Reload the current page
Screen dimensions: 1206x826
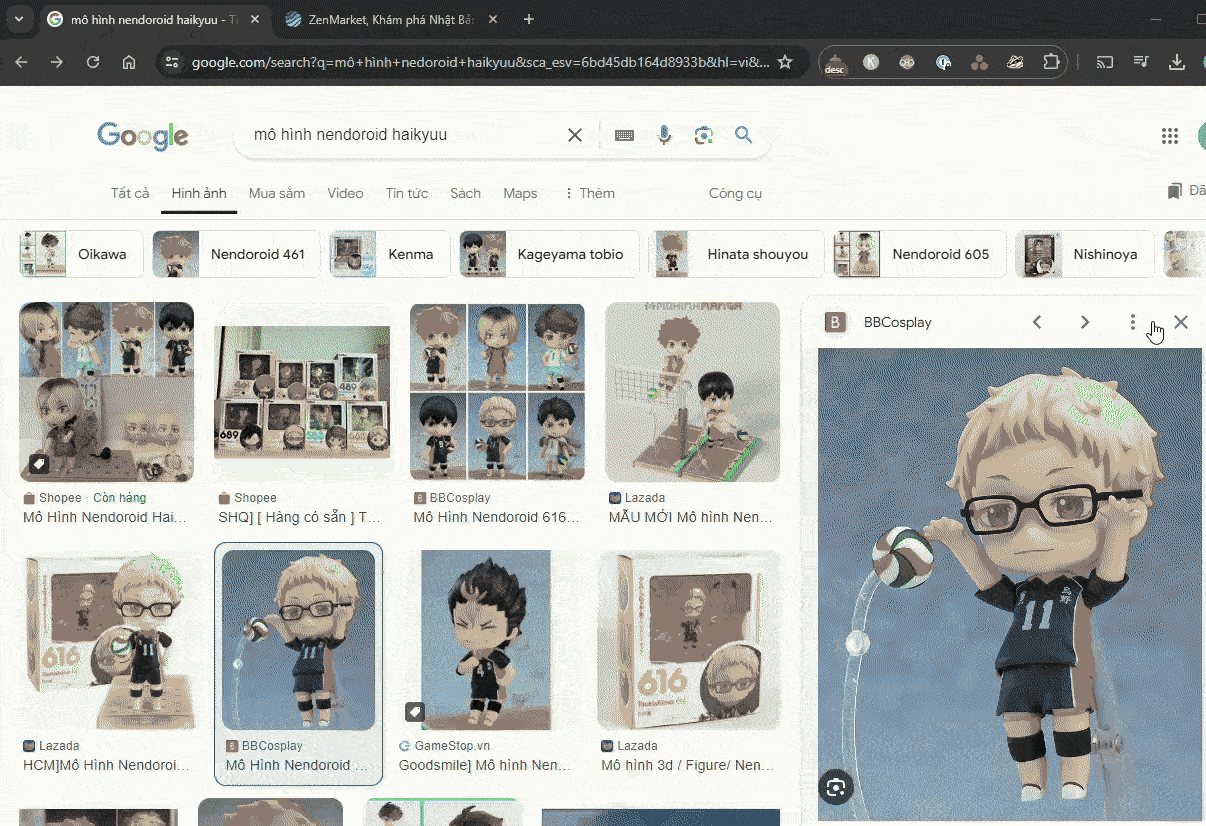pos(93,62)
